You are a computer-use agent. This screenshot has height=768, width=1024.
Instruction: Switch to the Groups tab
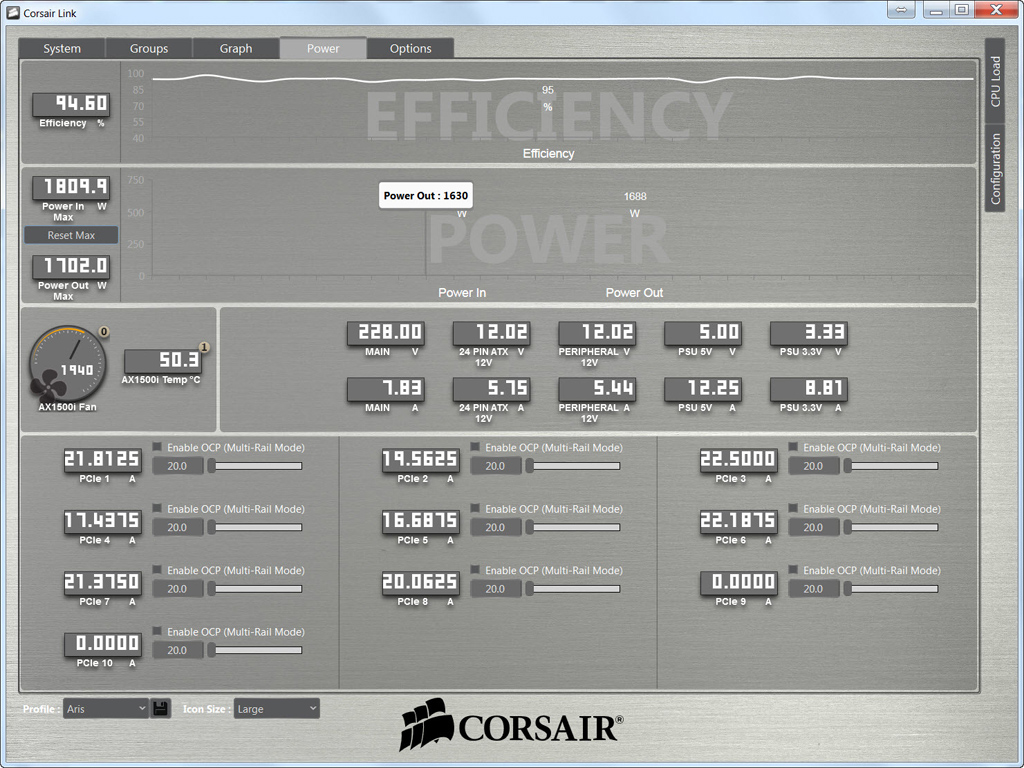(149, 48)
